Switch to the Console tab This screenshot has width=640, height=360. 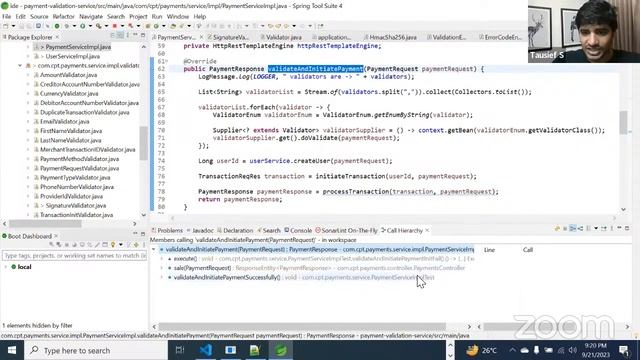coord(298,231)
